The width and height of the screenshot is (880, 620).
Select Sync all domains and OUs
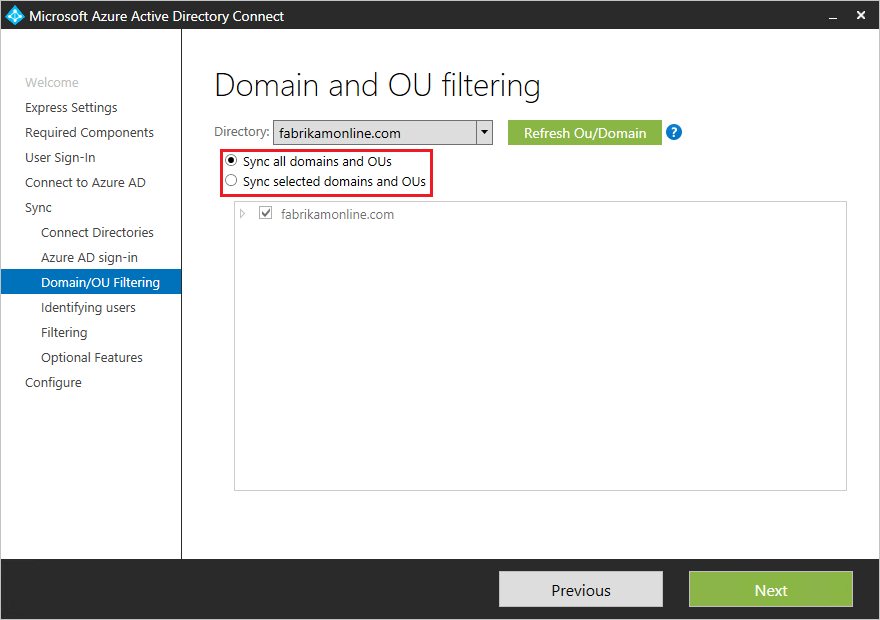point(232,161)
